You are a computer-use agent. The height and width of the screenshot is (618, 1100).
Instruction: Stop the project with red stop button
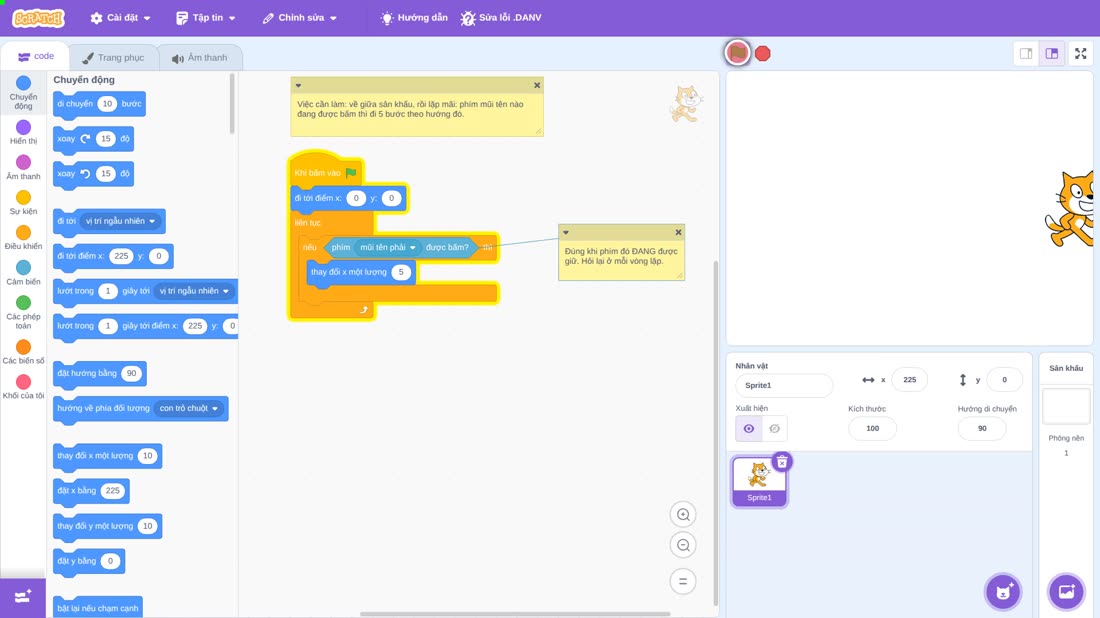point(763,53)
